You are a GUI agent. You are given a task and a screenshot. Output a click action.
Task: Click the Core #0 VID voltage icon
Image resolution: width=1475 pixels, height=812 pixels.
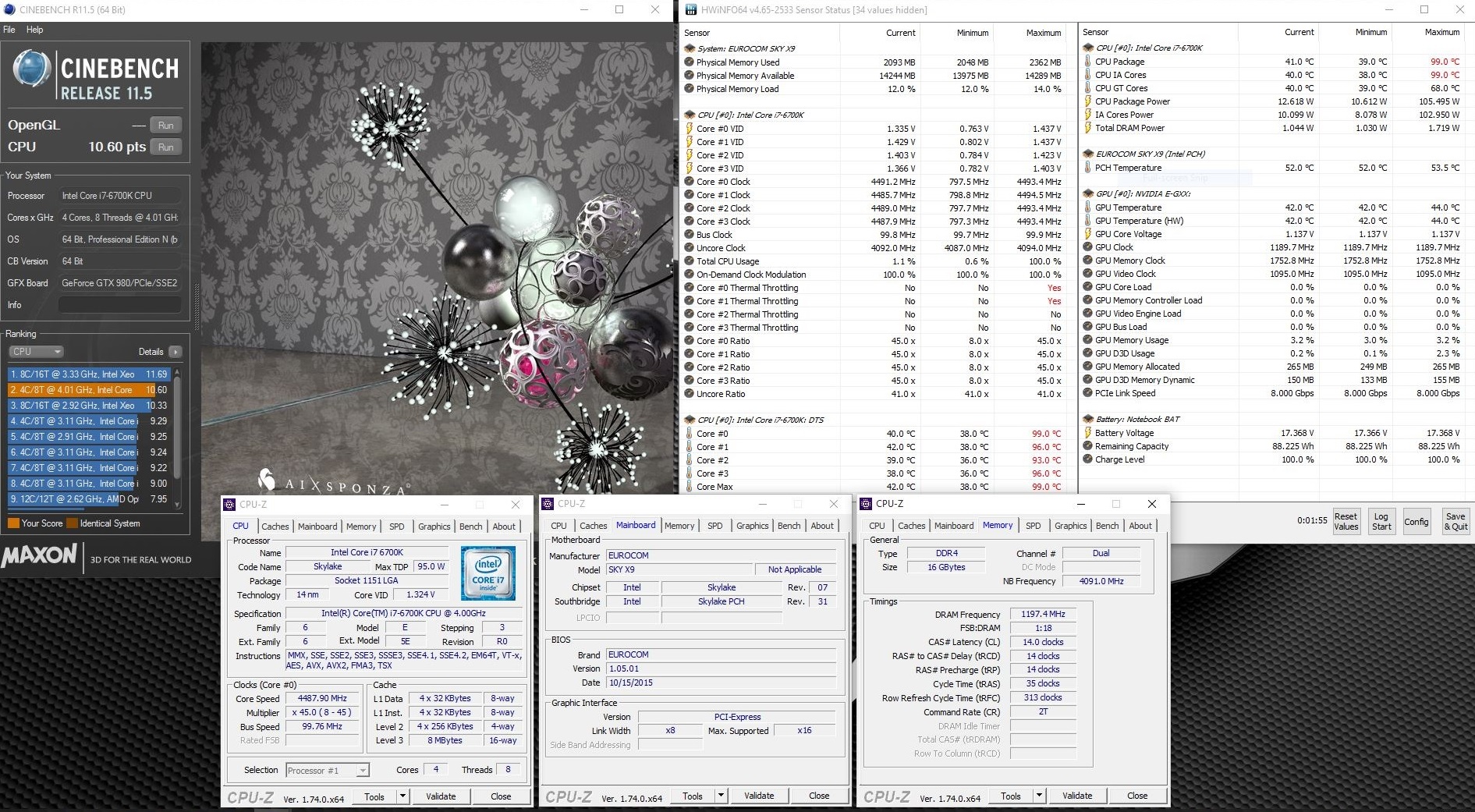pyautogui.click(x=689, y=129)
